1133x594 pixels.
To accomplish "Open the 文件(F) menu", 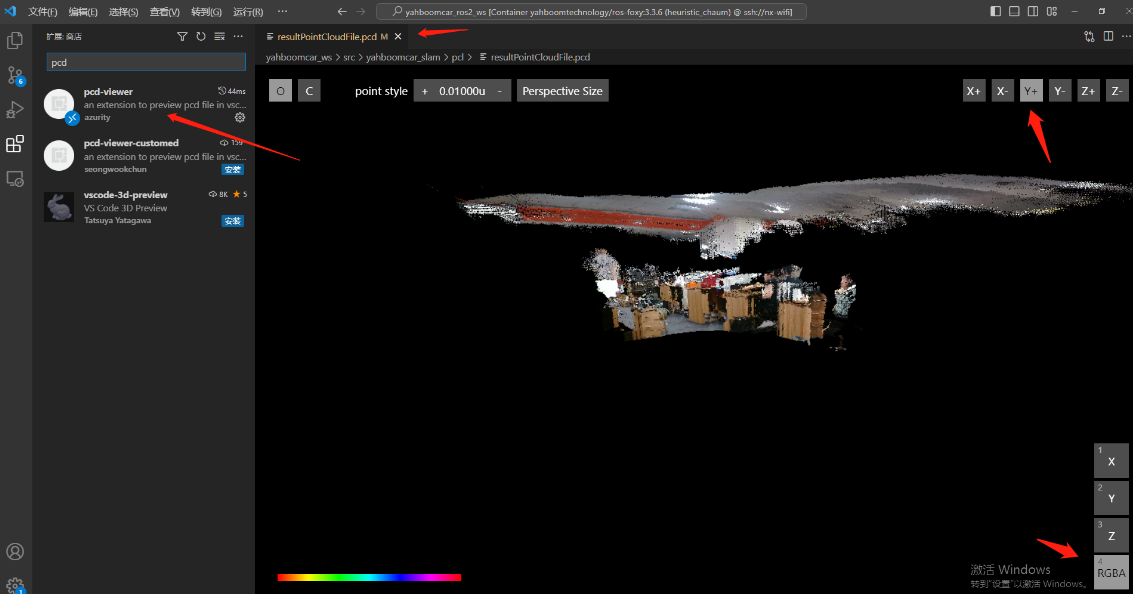I will (x=43, y=12).
